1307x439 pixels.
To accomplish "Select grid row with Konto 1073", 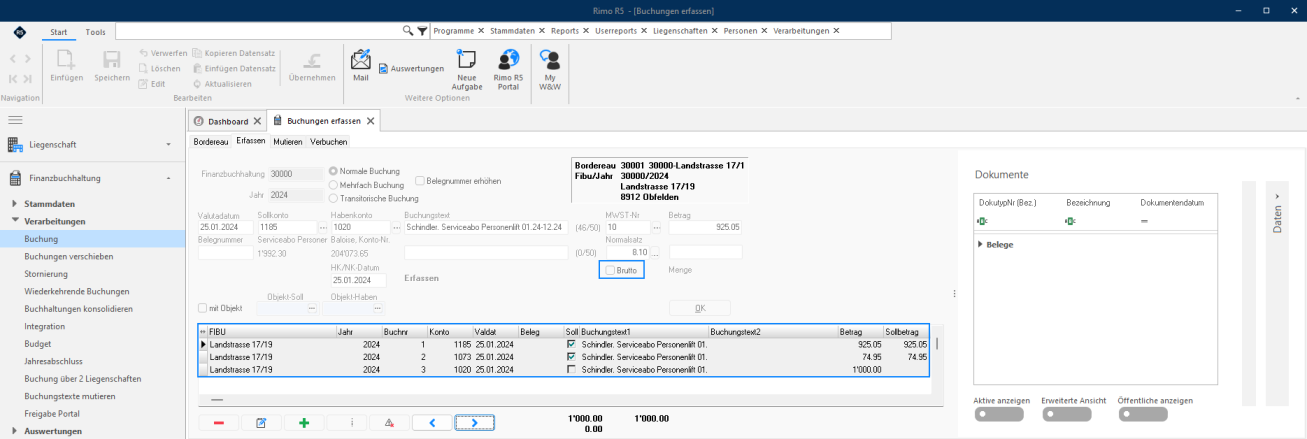I will coord(565,356).
